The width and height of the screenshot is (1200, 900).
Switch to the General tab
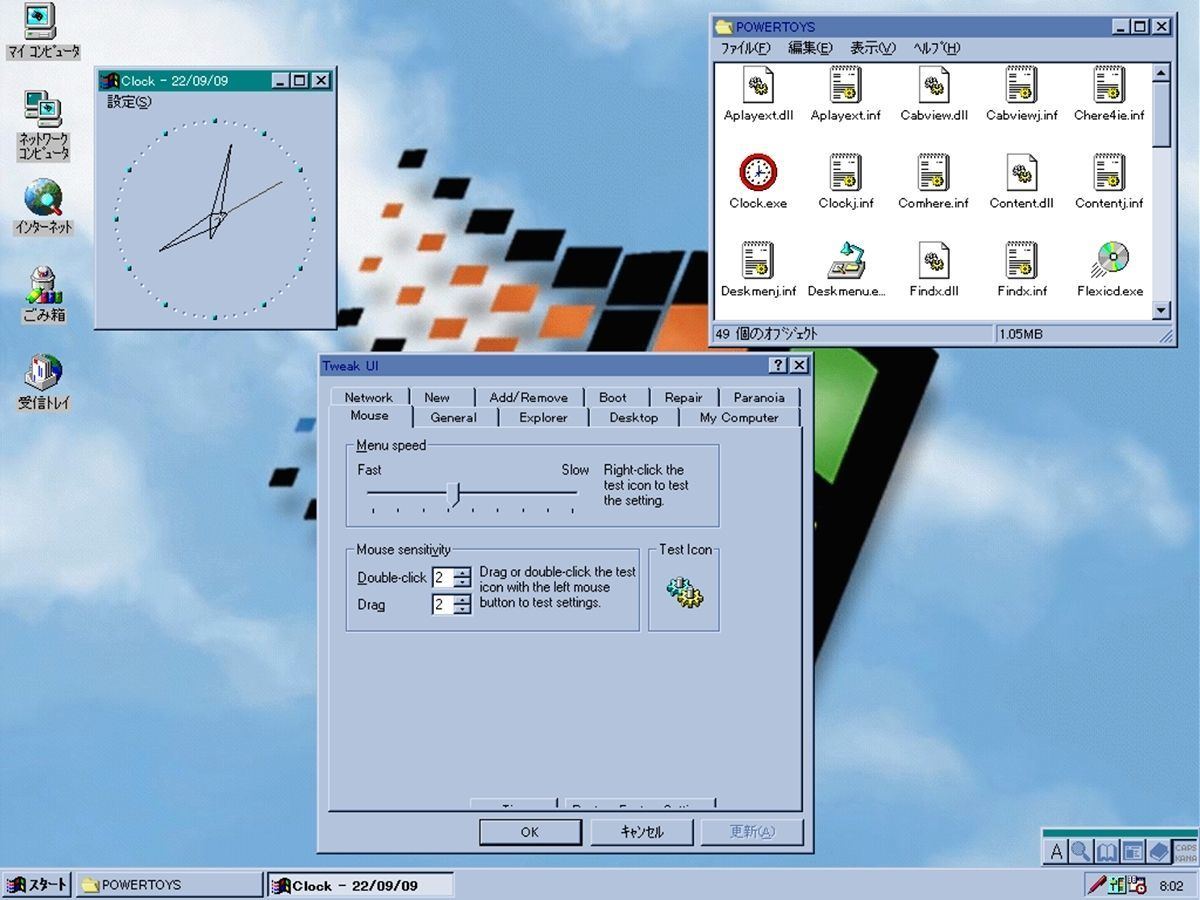coord(454,418)
